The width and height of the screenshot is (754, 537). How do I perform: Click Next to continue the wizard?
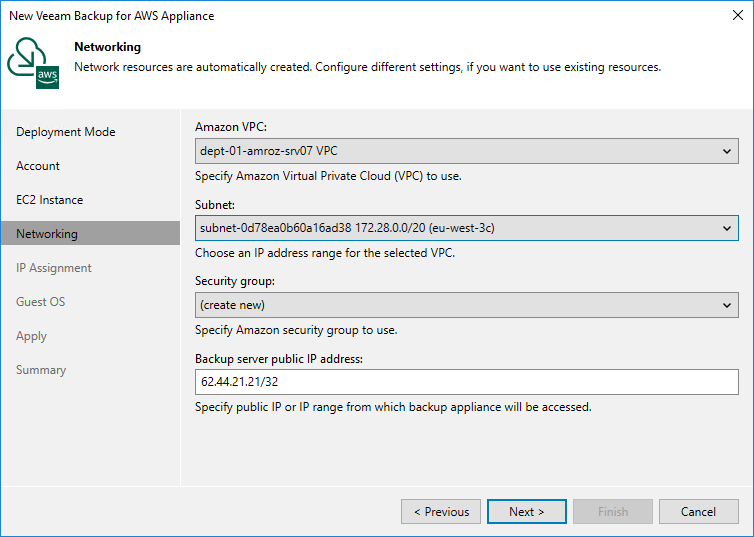click(x=527, y=512)
